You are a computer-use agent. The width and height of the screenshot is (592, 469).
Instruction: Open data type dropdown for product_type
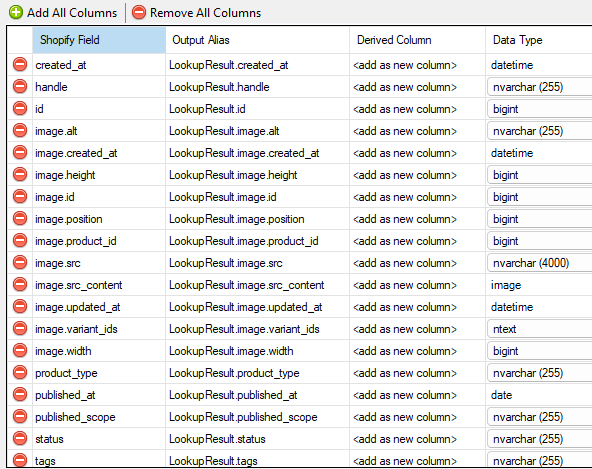540,373
